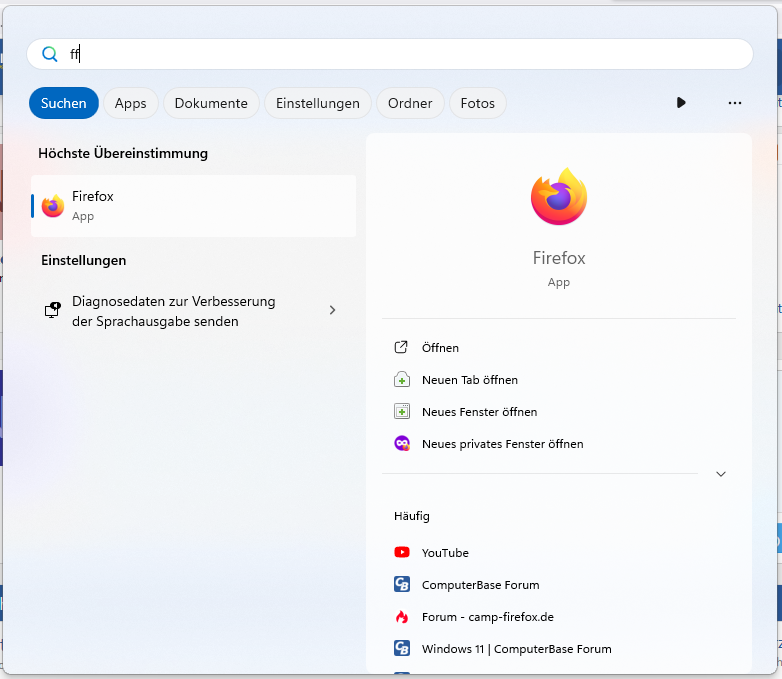Click the large Firefox logo in preview

click(559, 197)
